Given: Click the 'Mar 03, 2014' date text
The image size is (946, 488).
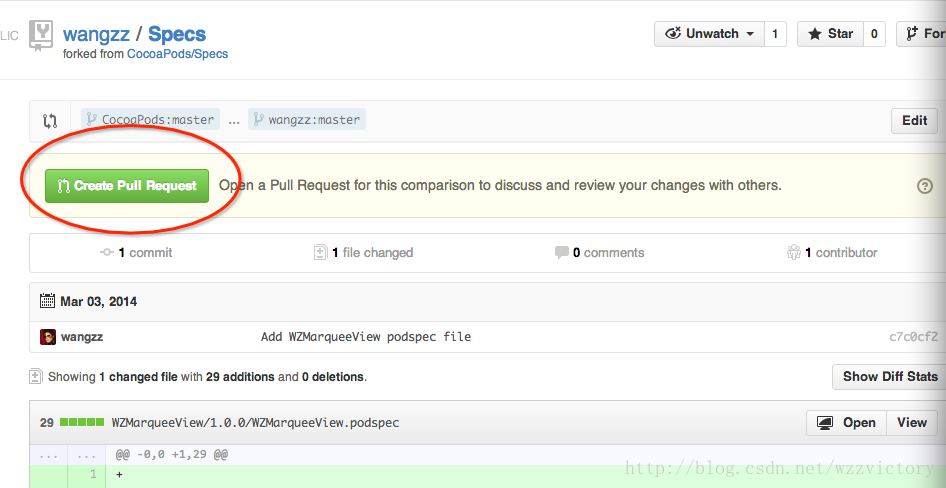Looking at the screenshot, I should pos(98,301).
